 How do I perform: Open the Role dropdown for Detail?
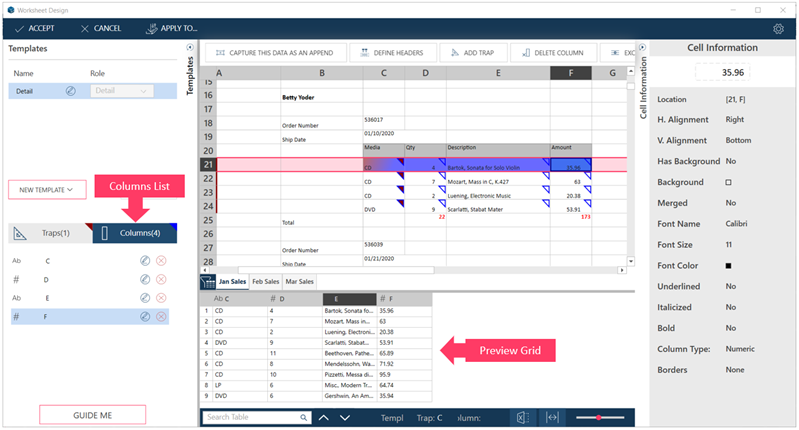coord(121,91)
